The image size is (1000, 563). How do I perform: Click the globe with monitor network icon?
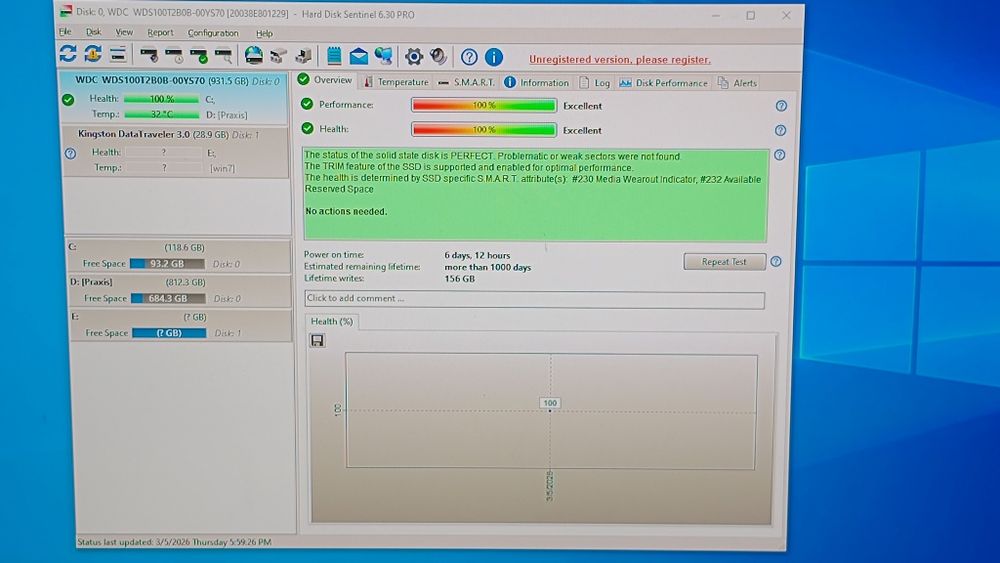383,56
